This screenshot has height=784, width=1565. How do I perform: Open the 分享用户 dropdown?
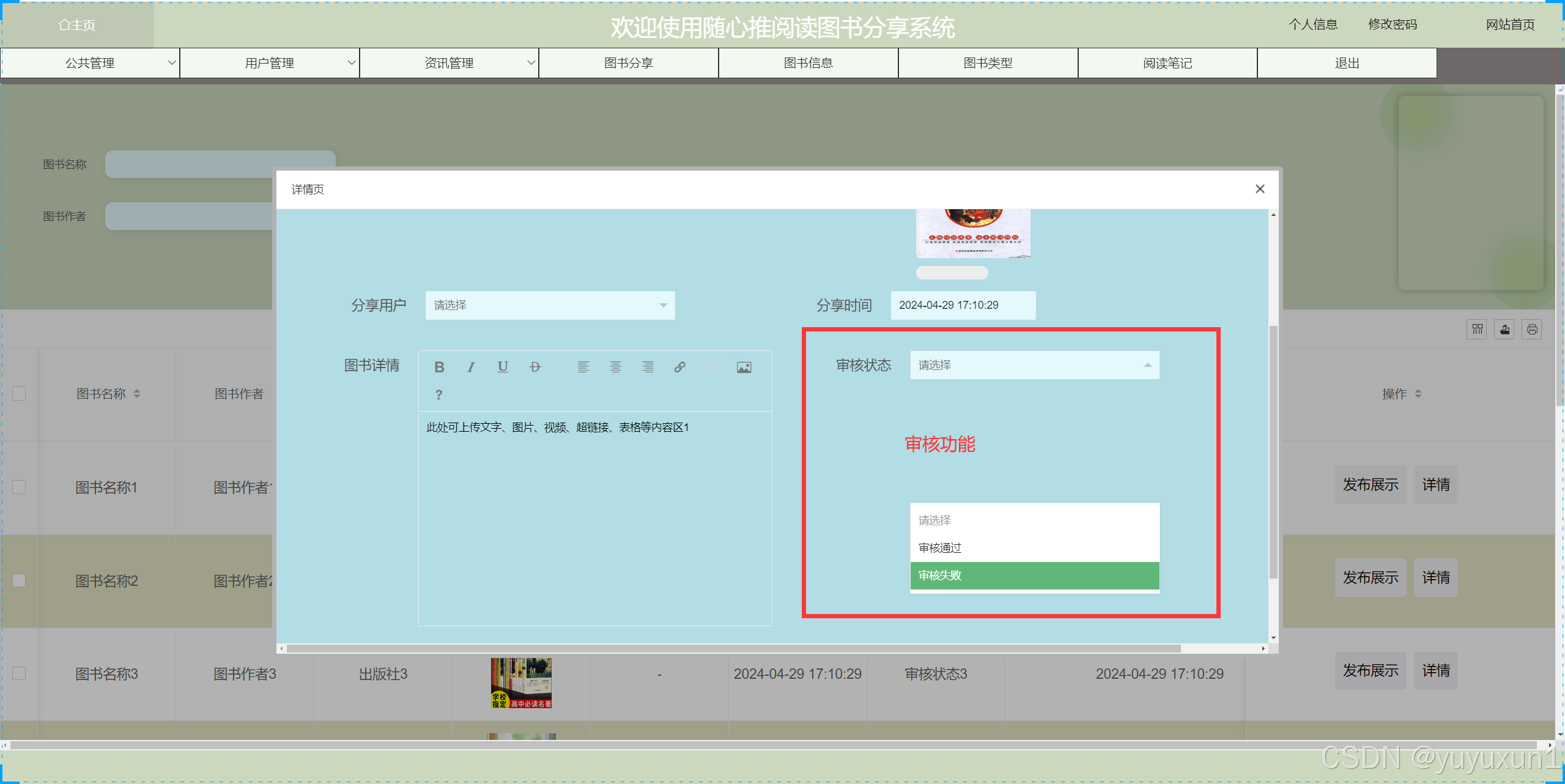tap(549, 305)
